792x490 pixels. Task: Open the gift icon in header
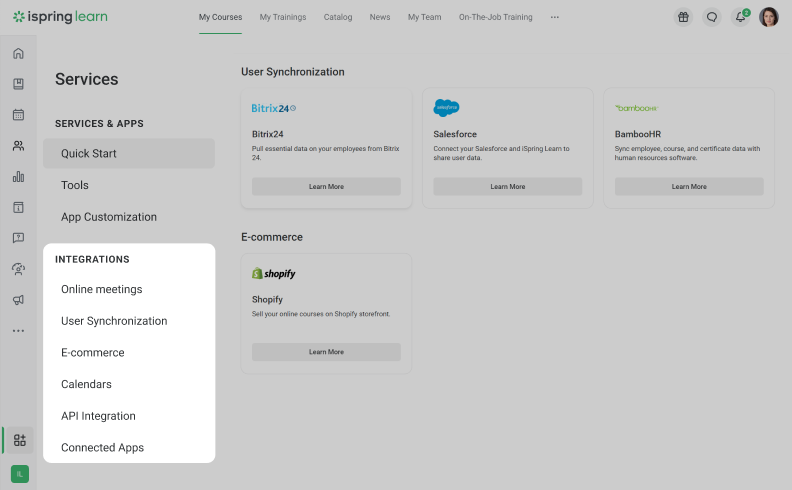tap(683, 17)
